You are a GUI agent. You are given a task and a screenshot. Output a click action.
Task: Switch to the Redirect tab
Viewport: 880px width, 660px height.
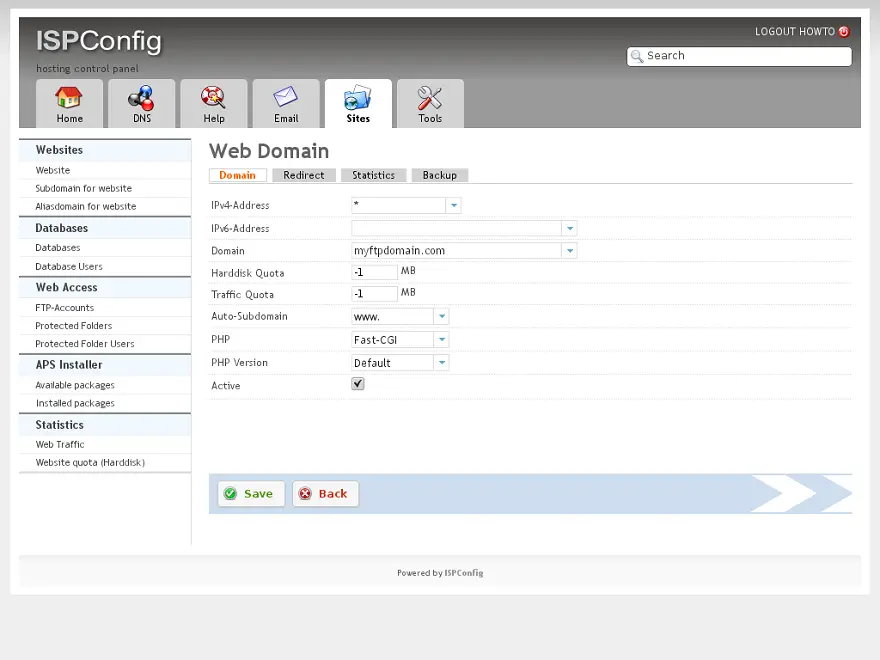point(304,175)
